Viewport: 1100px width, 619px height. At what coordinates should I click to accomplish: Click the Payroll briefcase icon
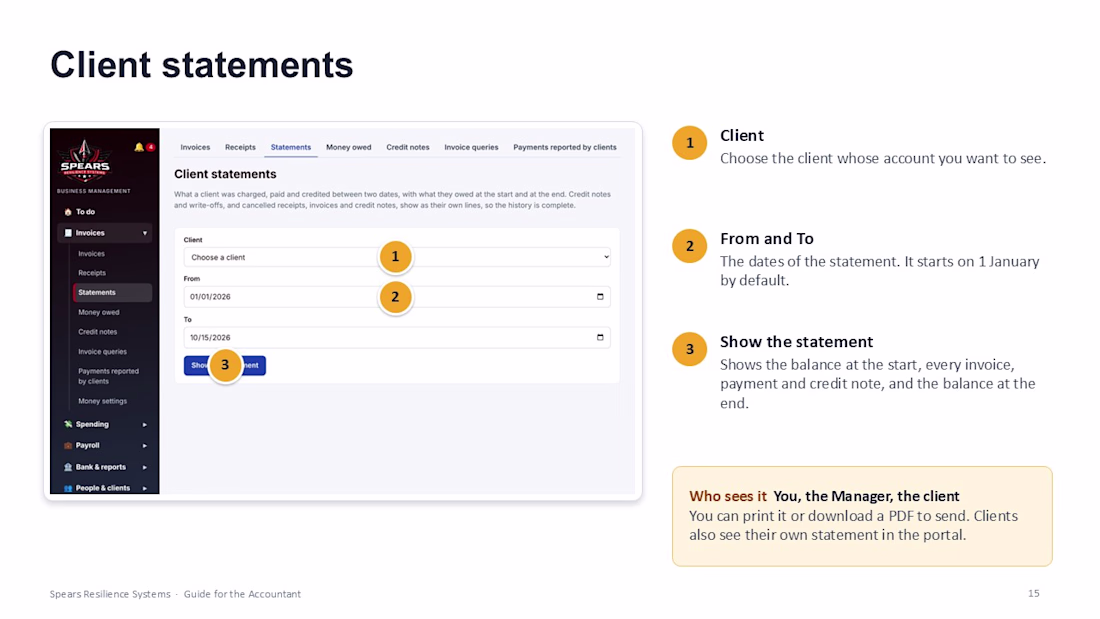[x=68, y=446]
